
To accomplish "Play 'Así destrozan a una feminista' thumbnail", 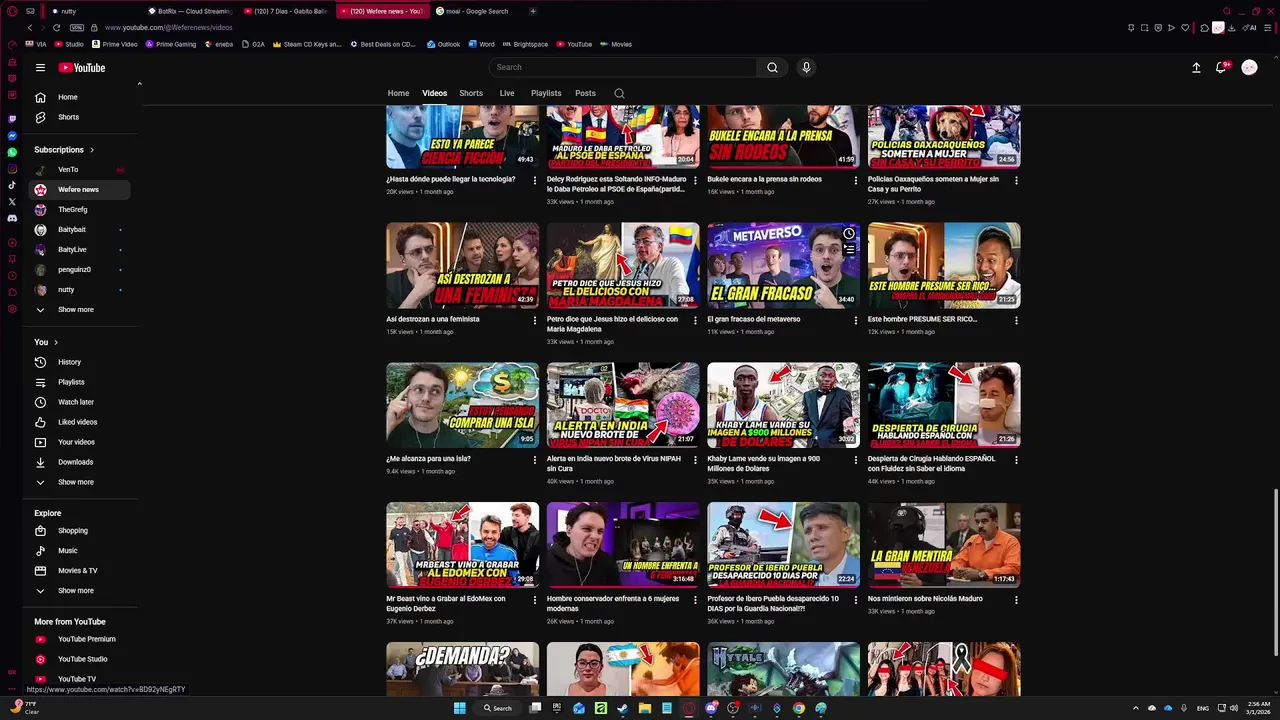I will [462, 265].
